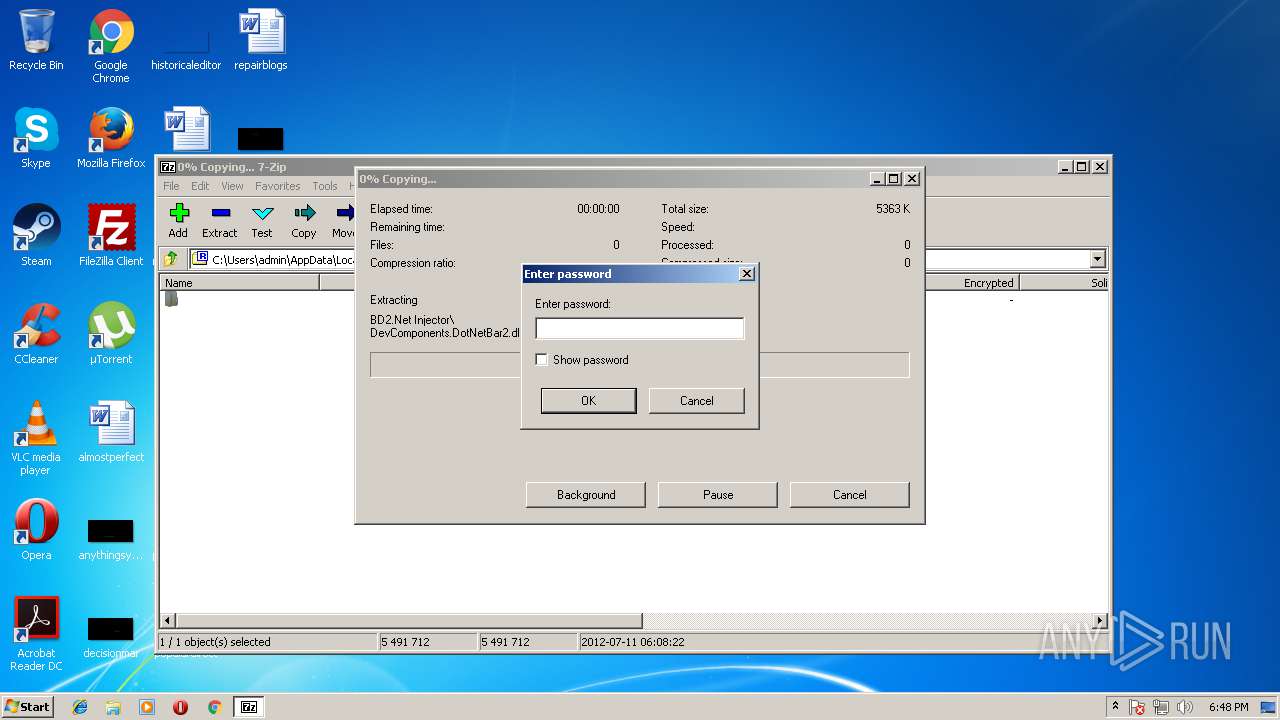The height and width of the screenshot is (720, 1280).
Task: Open the View menu in 7-Zip
Action: 232,186
